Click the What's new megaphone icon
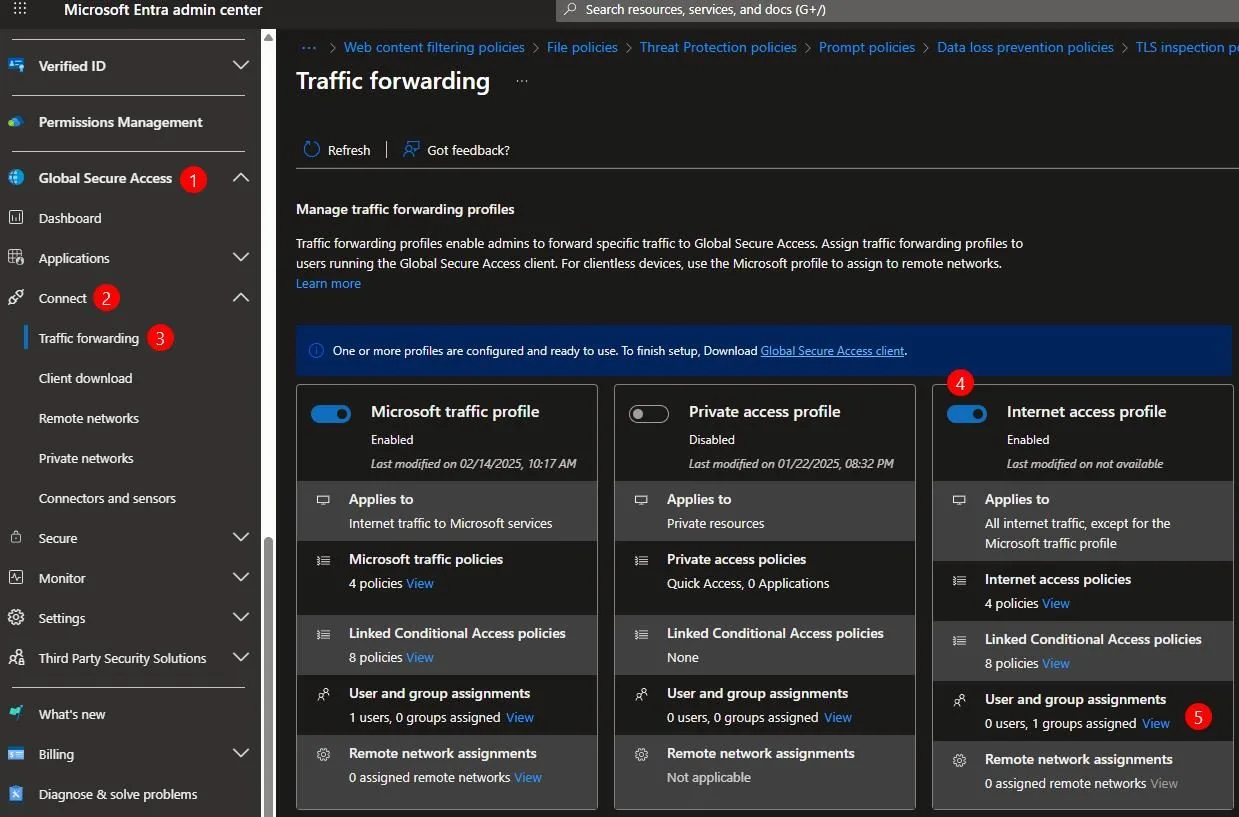The image size is (1239, 817). pos(16,714)
